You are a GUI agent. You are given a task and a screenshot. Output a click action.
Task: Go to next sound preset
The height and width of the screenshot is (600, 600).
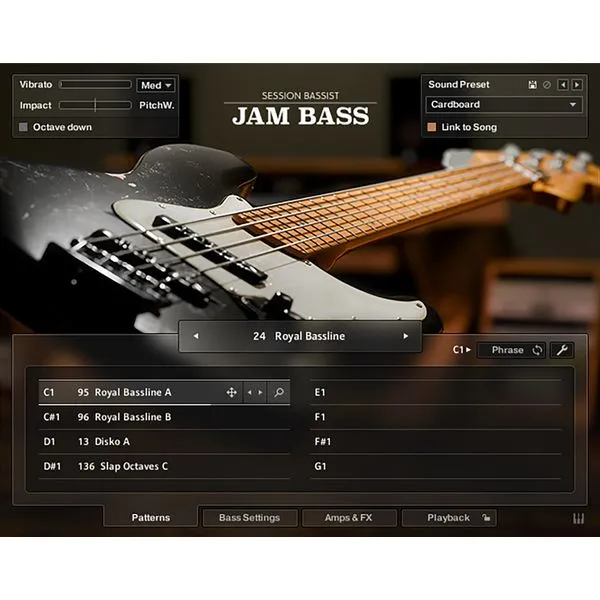pos(577,85)
